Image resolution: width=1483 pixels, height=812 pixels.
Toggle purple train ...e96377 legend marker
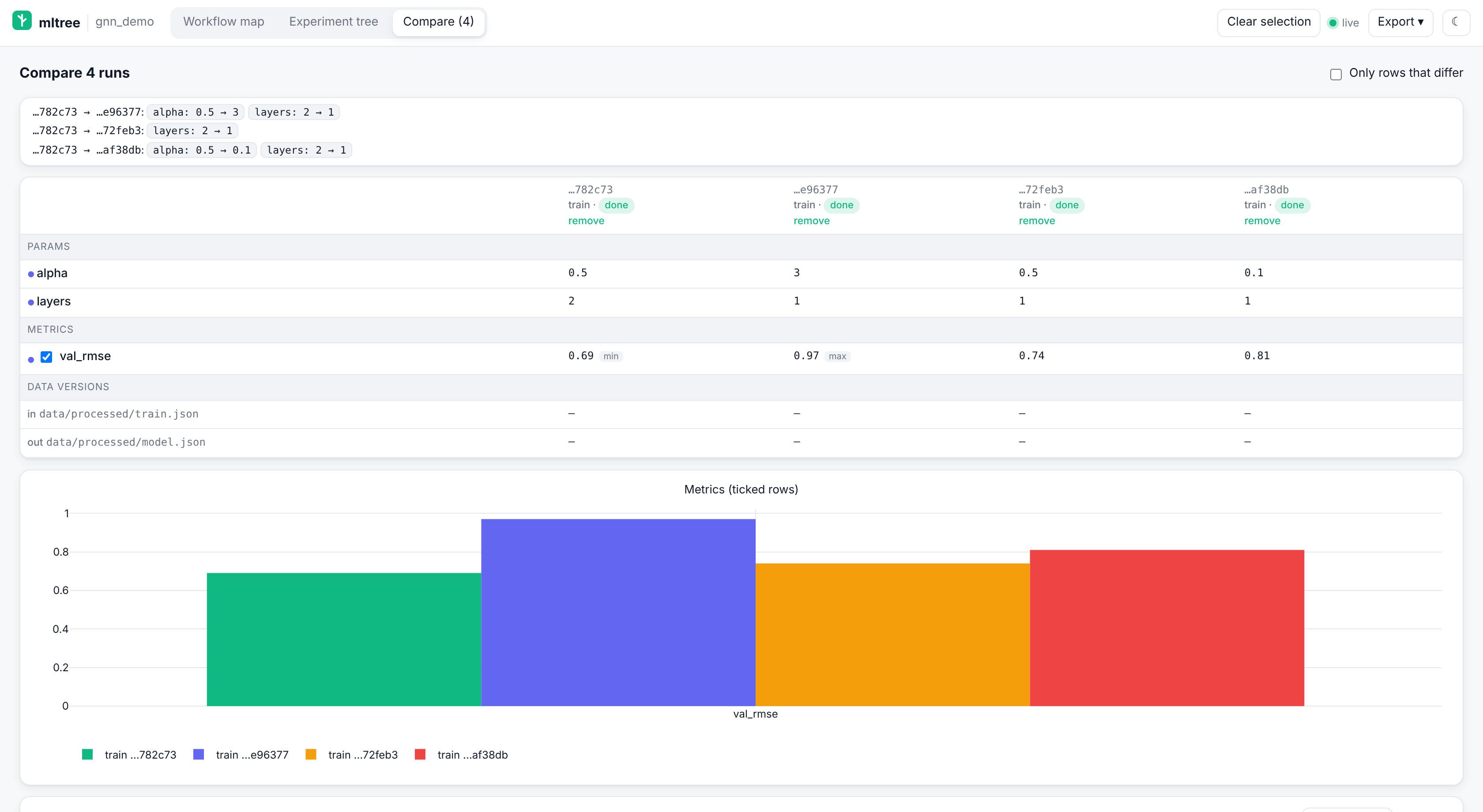click(199, 755)
